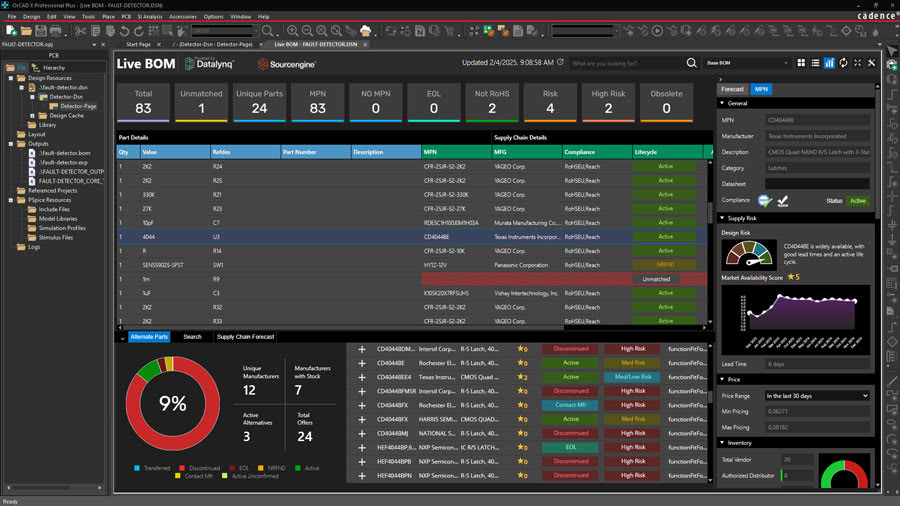The image size is (900, 506).
Task: Click the Print toolbar icon
Action: click(56, 30)
